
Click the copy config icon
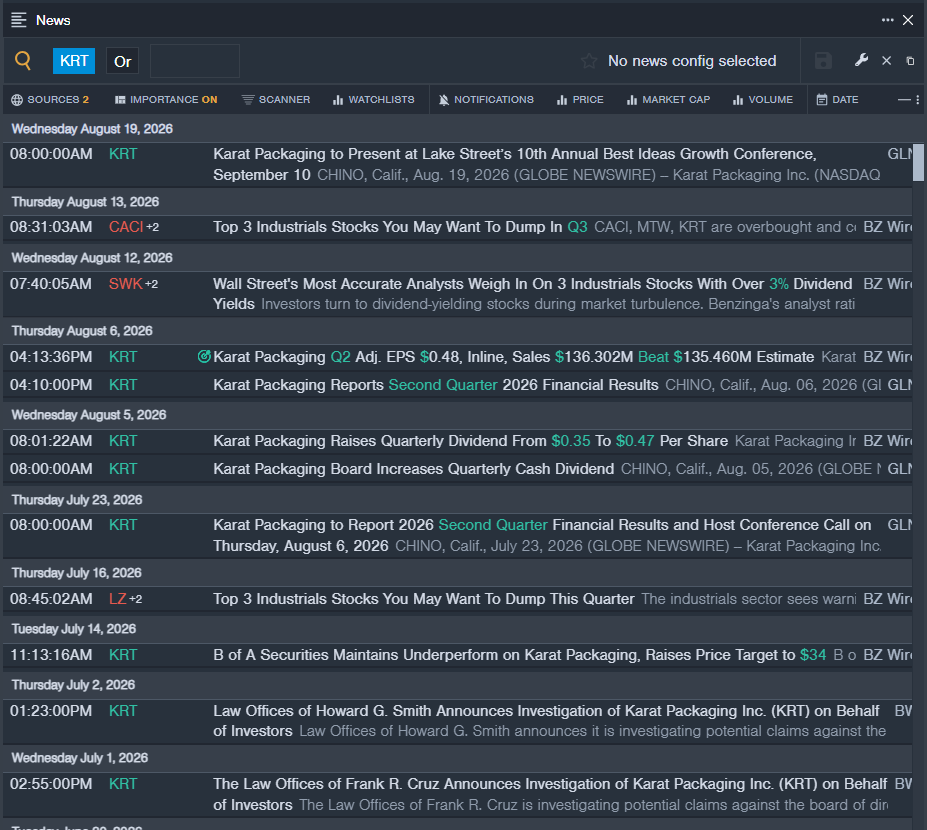[x=910, y=61]
